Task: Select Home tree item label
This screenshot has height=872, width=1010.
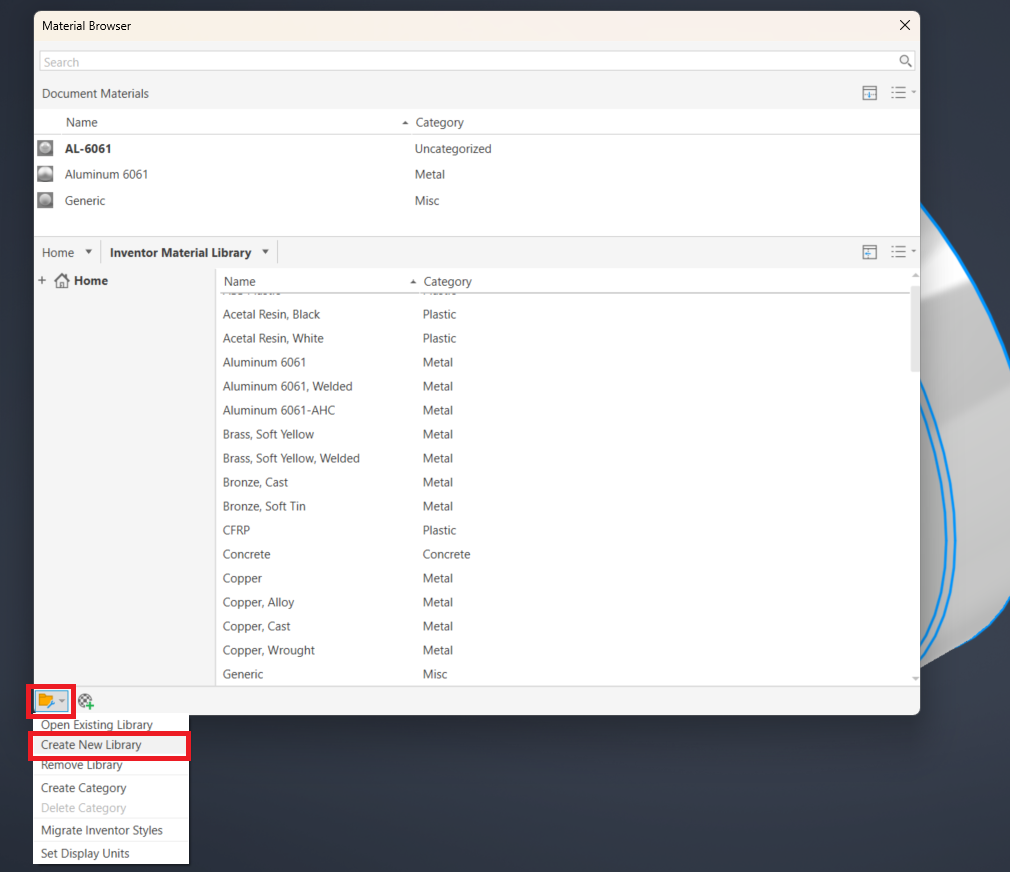Action: tap(91, 280)
